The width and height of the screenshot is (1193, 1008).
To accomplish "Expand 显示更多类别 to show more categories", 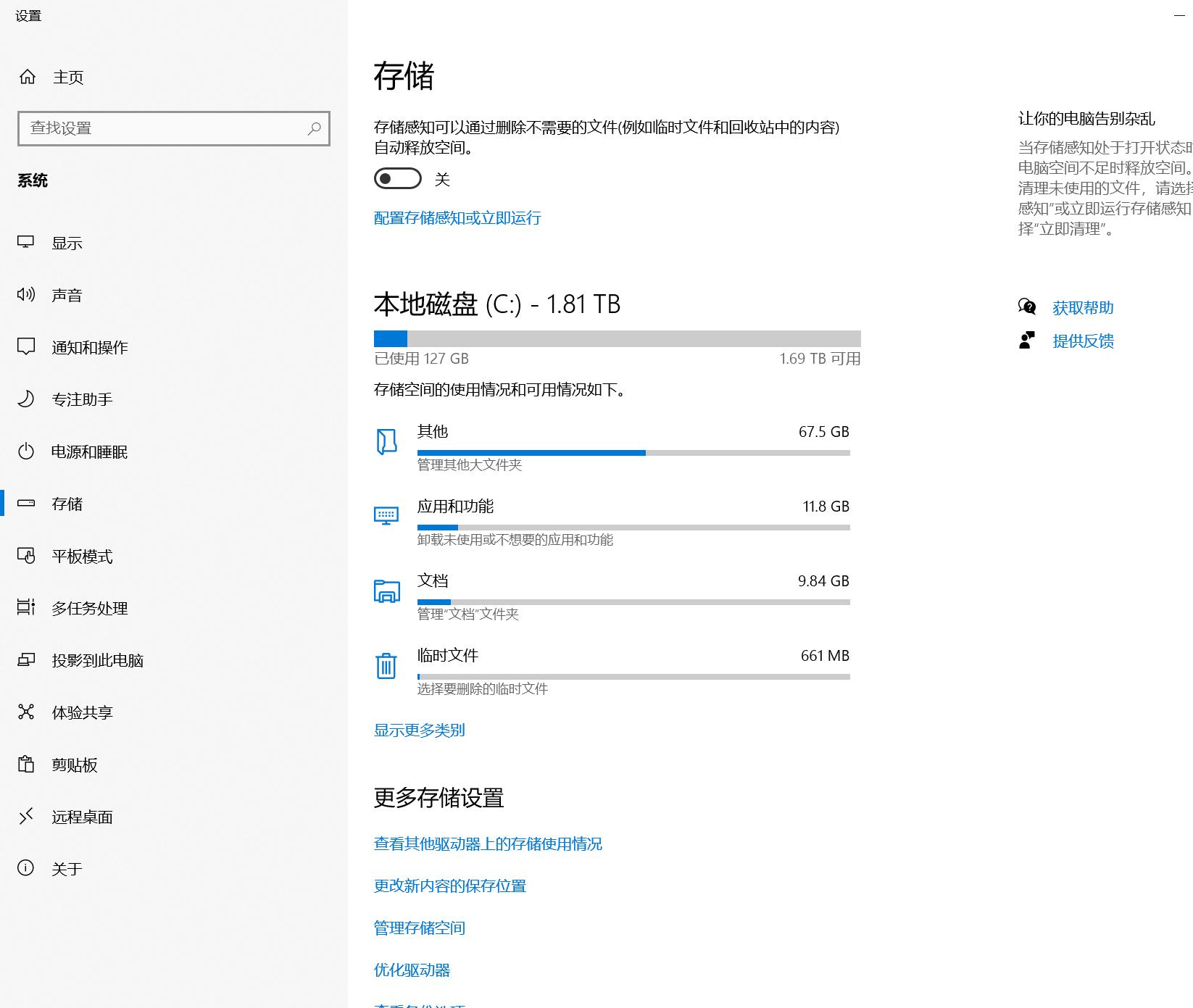I will click(x=419, y=730).
